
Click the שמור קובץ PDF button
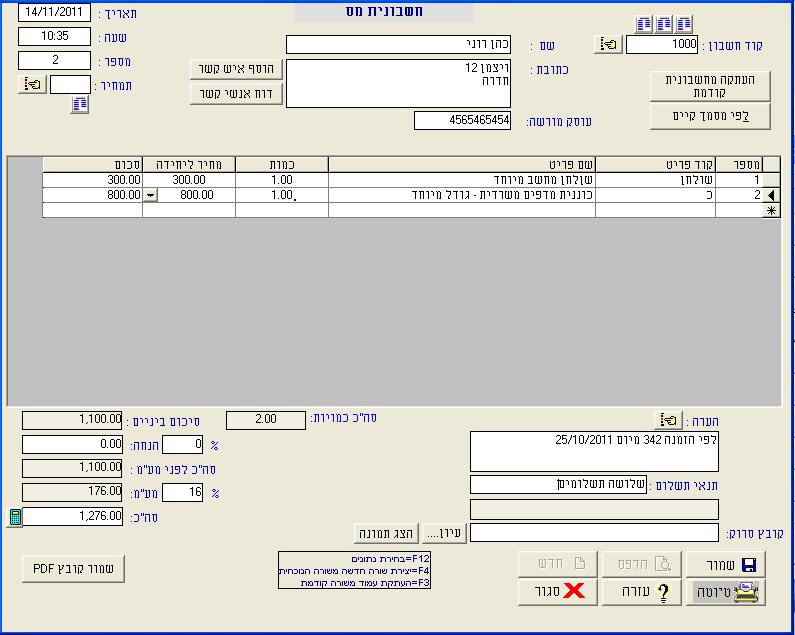tap(73, 569)
